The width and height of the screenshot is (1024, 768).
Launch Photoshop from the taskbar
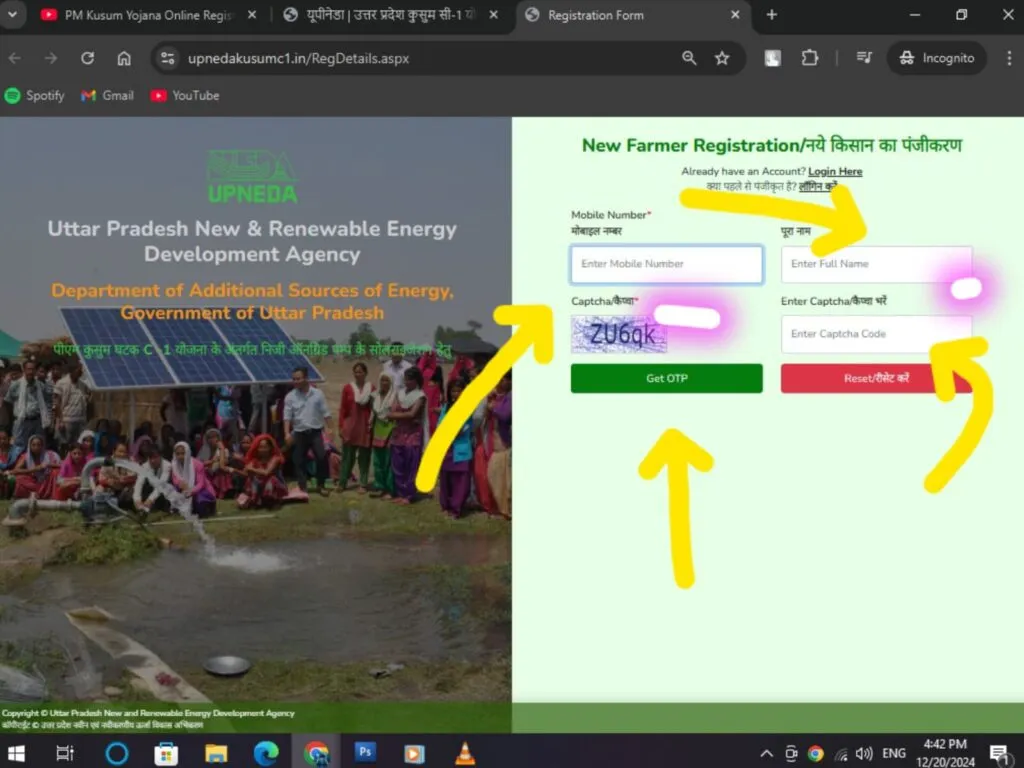366,752
